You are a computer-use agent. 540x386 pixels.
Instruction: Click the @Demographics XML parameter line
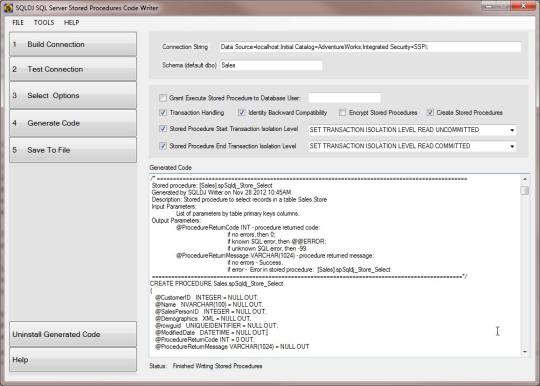pyautogui.click(x=203, y=319)
